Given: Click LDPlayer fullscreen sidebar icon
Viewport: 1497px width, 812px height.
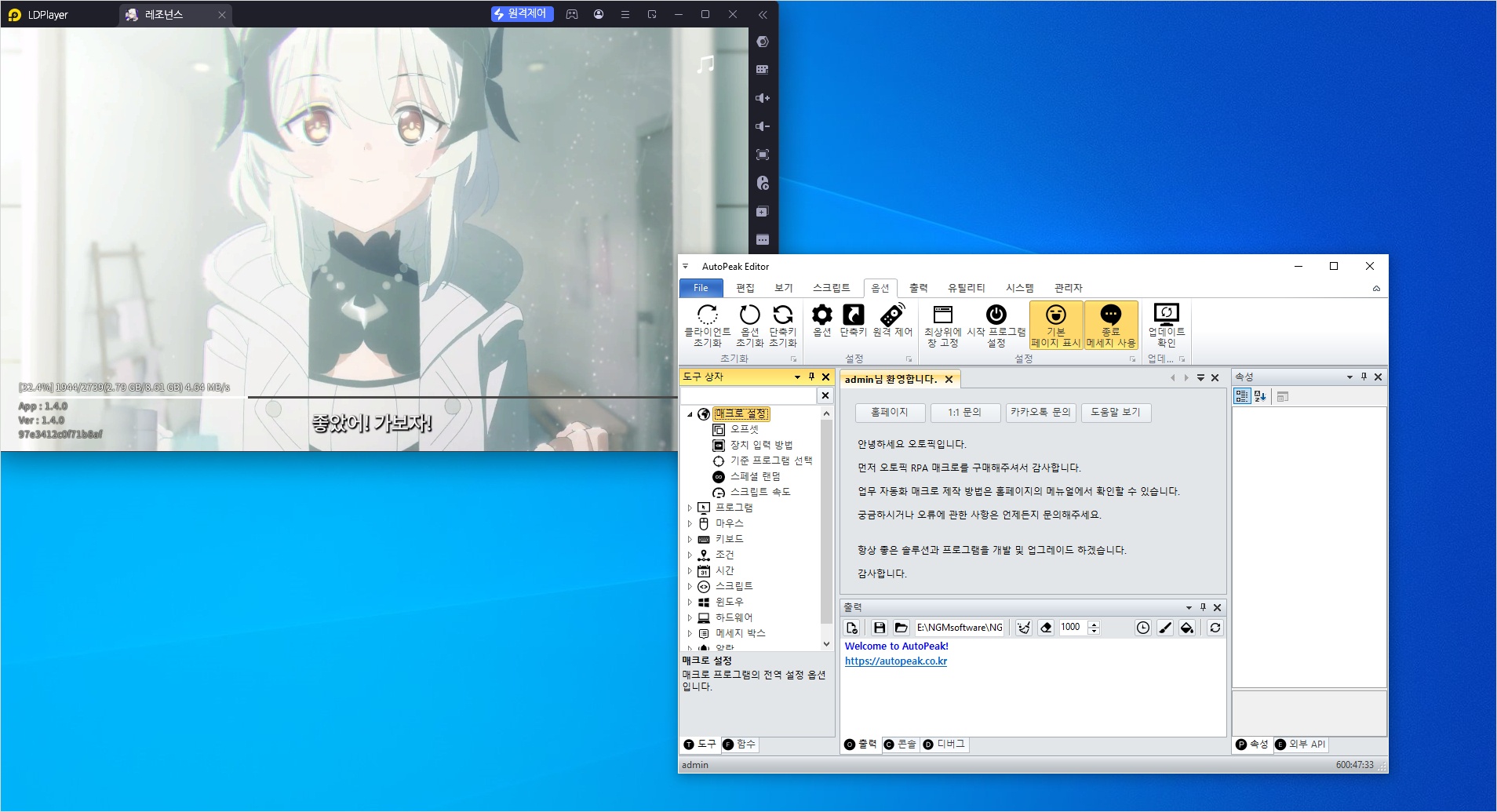Looking at the screenshot, I should [763, 155].
